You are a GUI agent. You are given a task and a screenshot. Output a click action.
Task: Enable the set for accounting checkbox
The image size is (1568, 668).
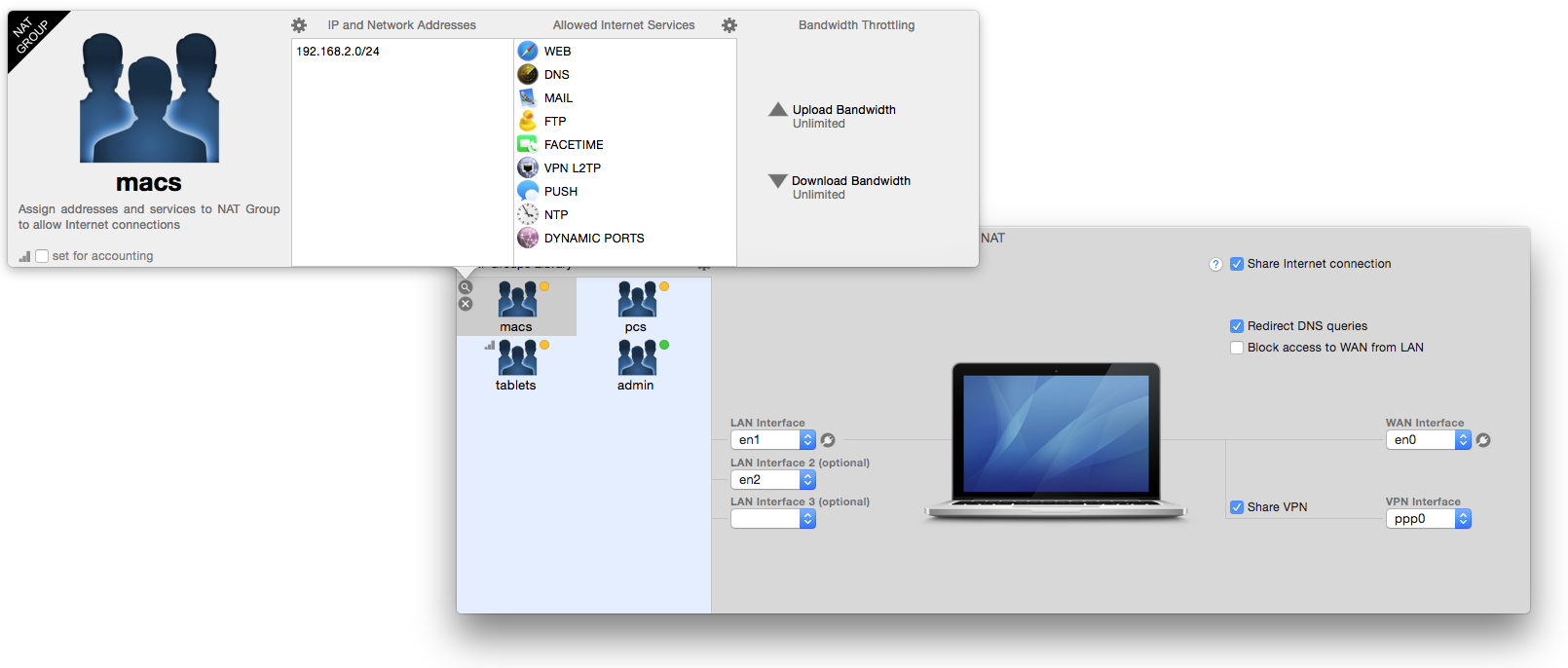click(42, 256)
